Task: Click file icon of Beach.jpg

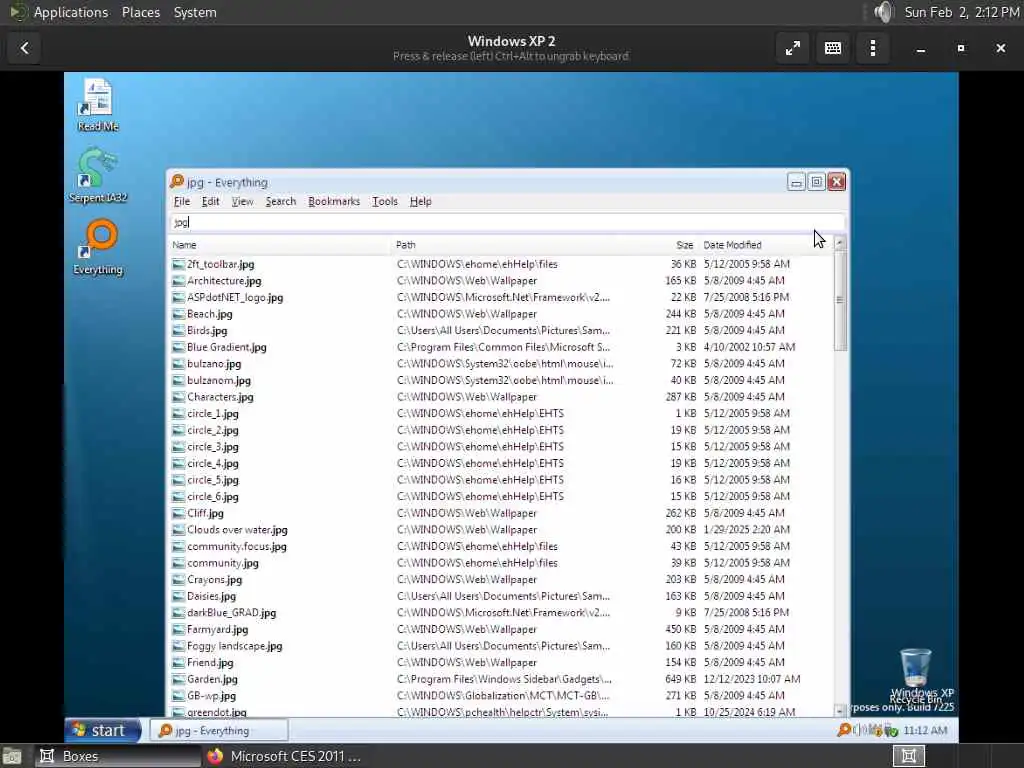Action: tap(178, 314)
